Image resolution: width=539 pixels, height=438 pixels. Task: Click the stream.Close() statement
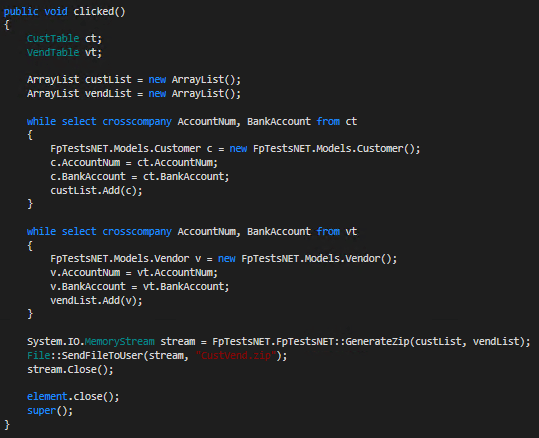pos(70,370)
